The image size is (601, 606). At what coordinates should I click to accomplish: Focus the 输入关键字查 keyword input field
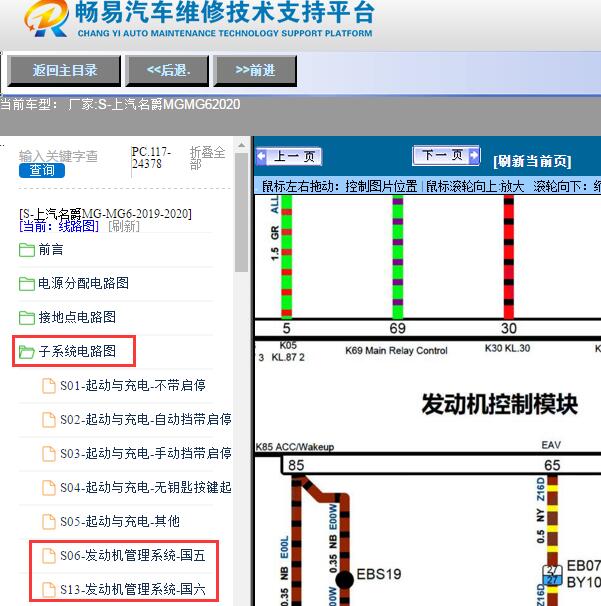(x=58, y=156)
